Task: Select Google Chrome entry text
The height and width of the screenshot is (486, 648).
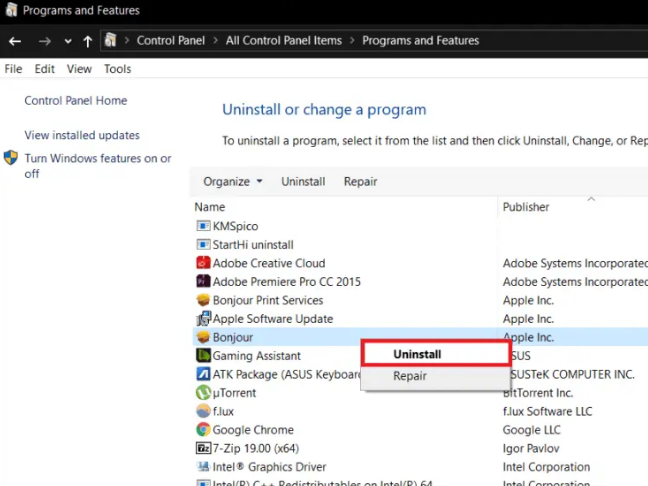Action: pyautogui.click(x=253, y=430)
